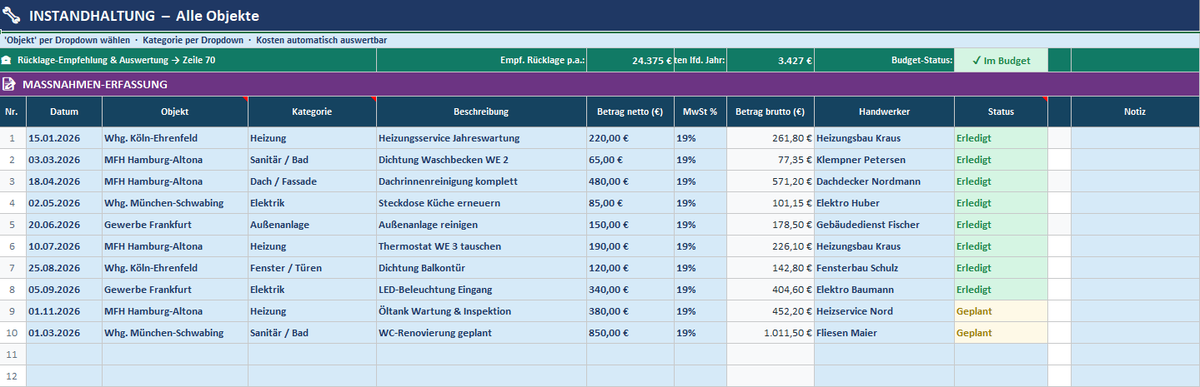This screenshot has width=1200, height=387.
Task: Select the Objekt column header
Action: pos(174,112)
